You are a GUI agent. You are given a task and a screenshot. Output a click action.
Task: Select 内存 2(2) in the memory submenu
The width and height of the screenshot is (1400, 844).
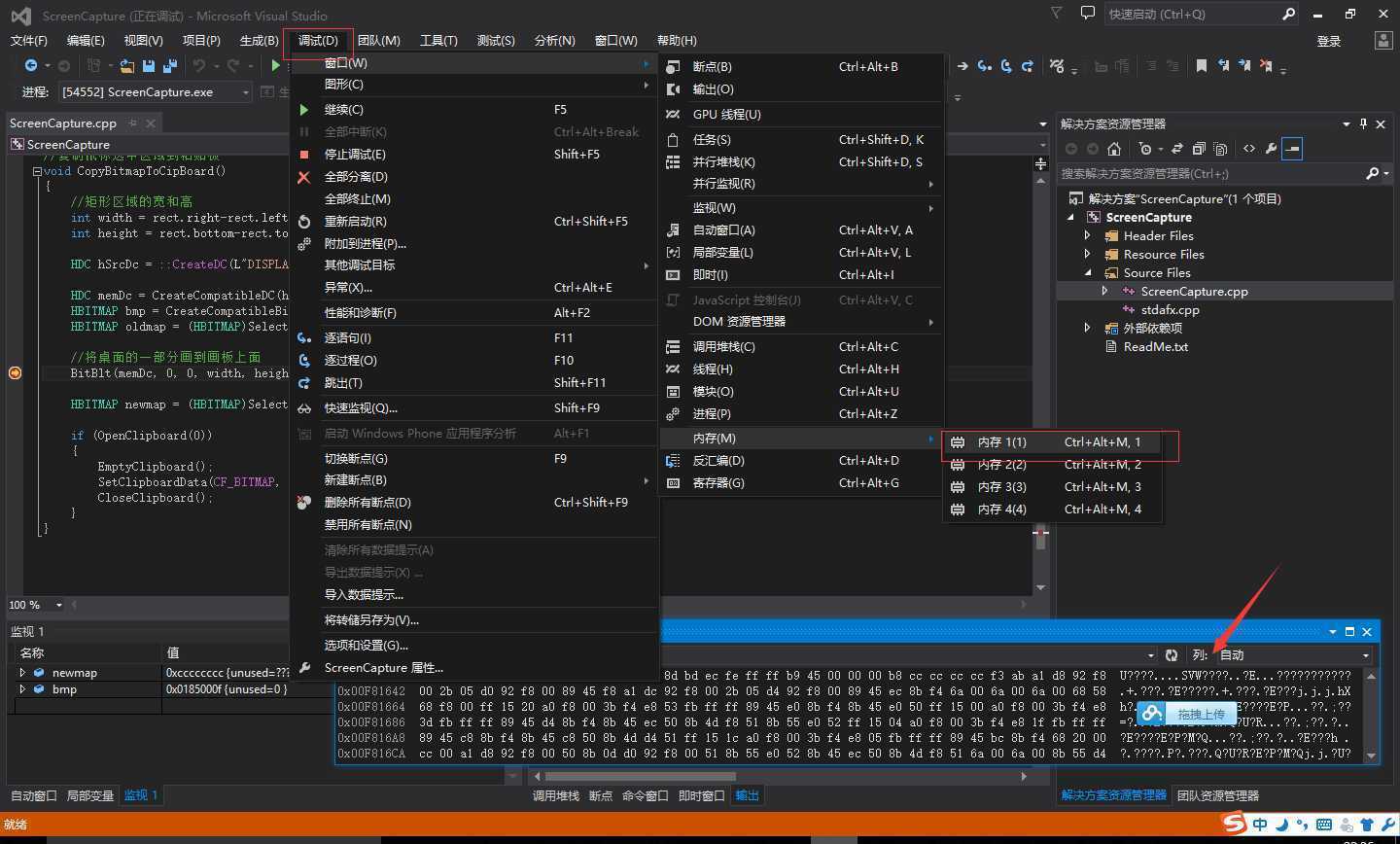(x=1053, y=465)
